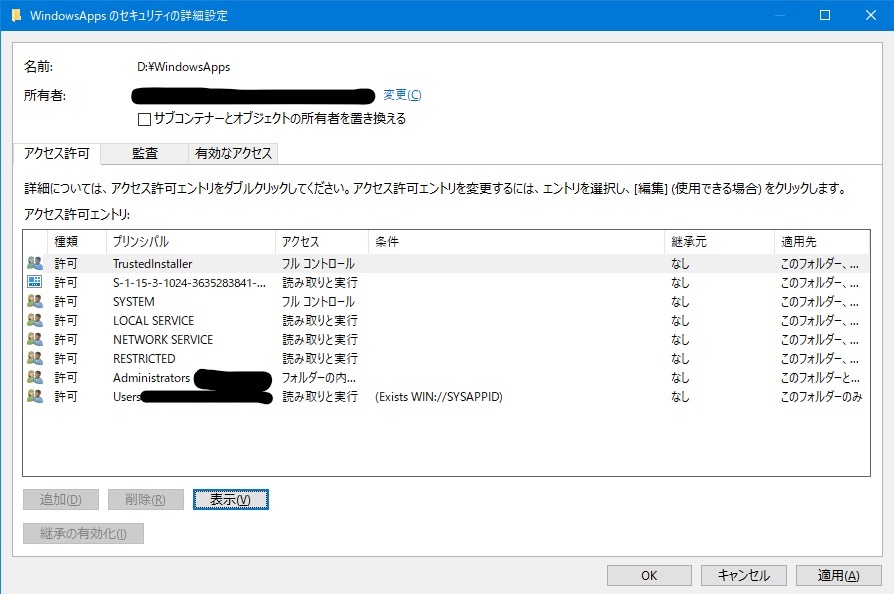Open the 監査 tab
This screenshot has width=894, height=594.
[145, 153]
